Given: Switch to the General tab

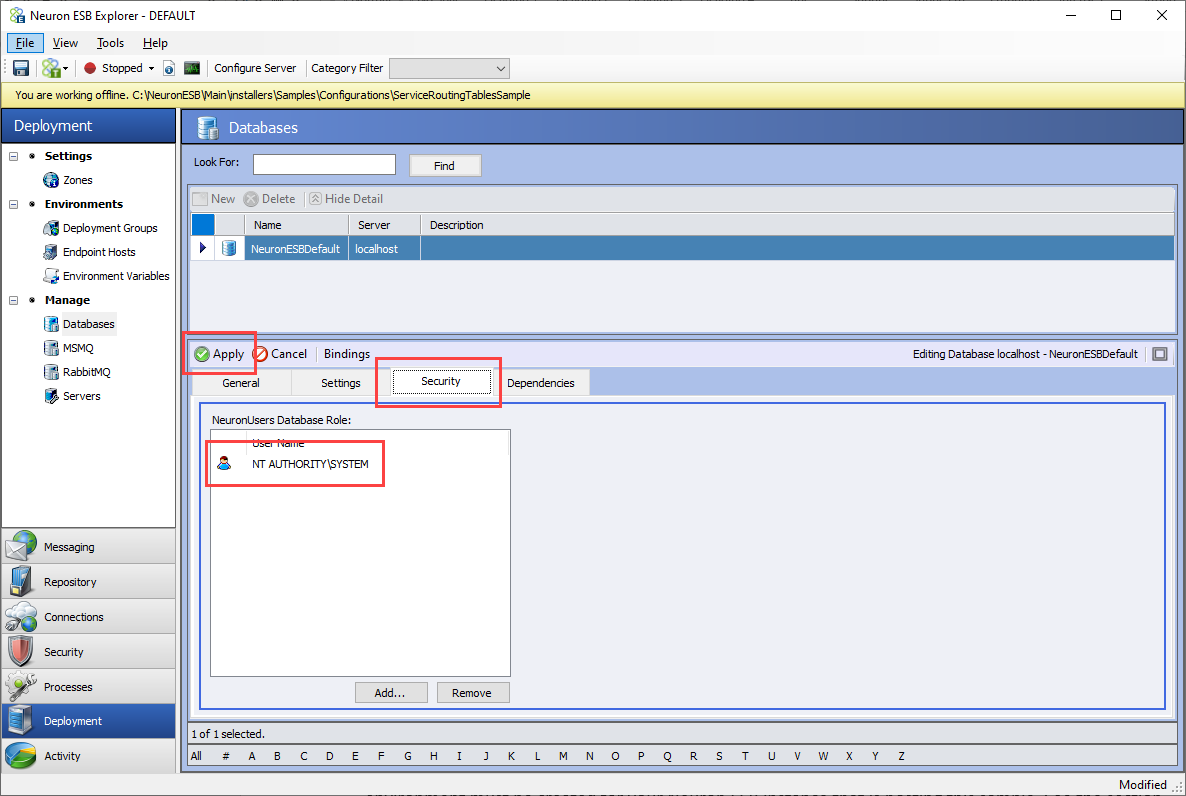Looking at the screenshot, I should (241, 383).
